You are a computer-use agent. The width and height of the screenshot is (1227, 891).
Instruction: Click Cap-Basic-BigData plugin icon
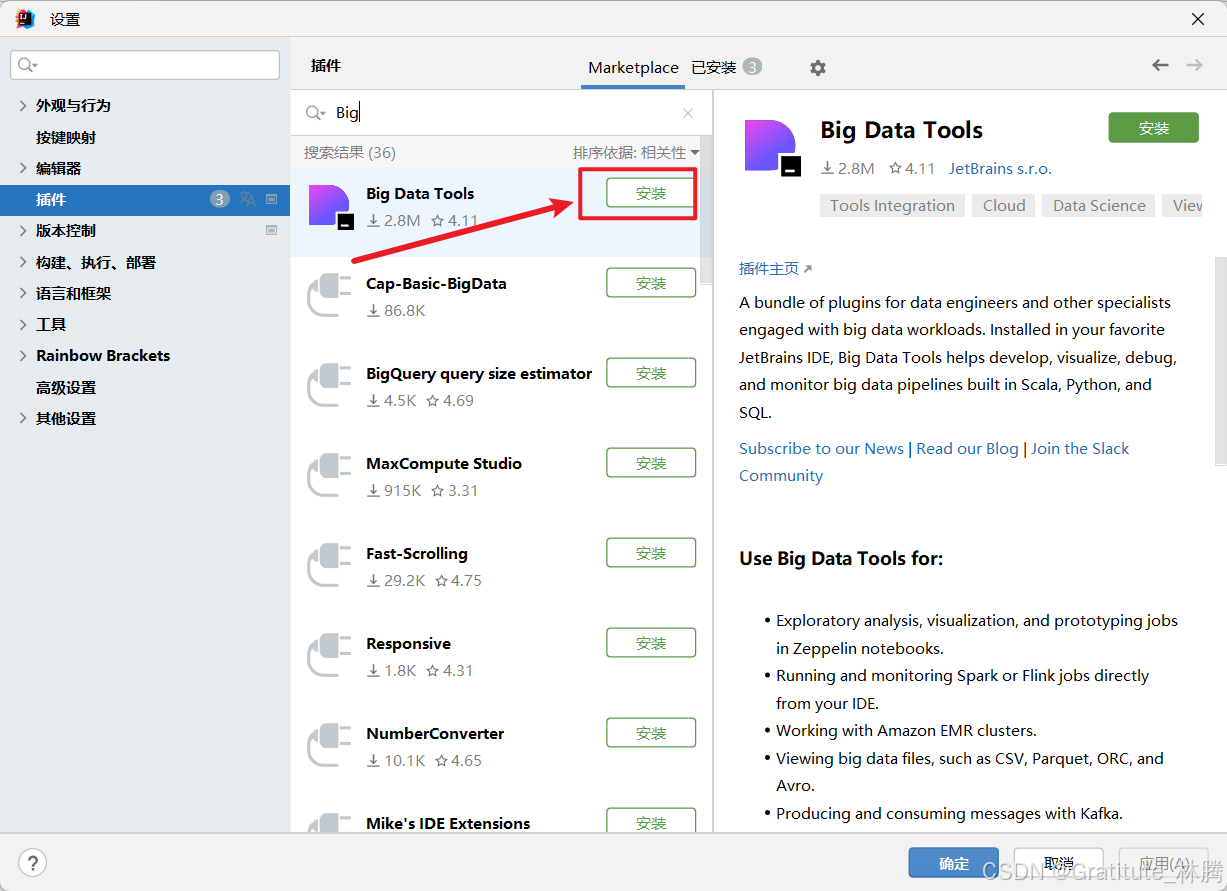[x=330, y=297]
